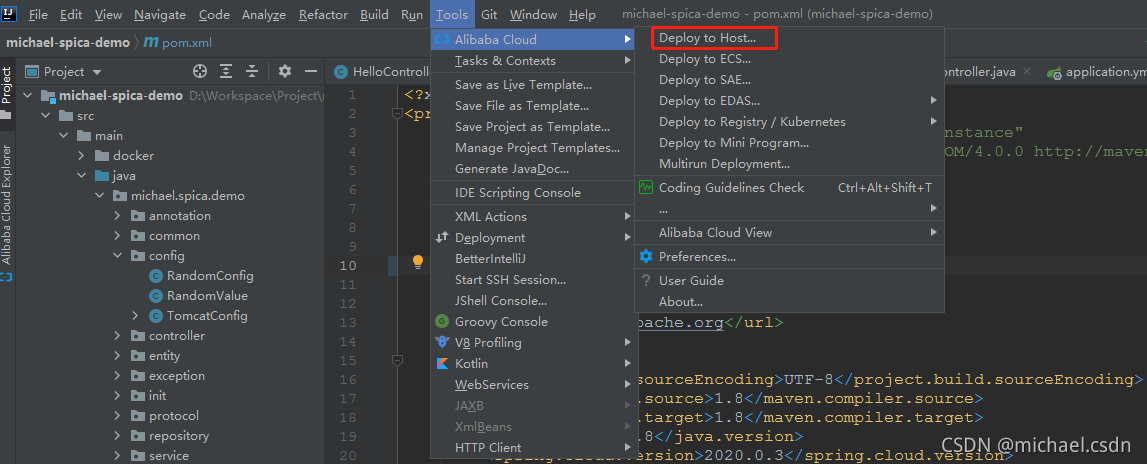This screenshot has width=1147, height=464.
Task: Open the IDE Scripting Console
Action: [x=533, y=192]
